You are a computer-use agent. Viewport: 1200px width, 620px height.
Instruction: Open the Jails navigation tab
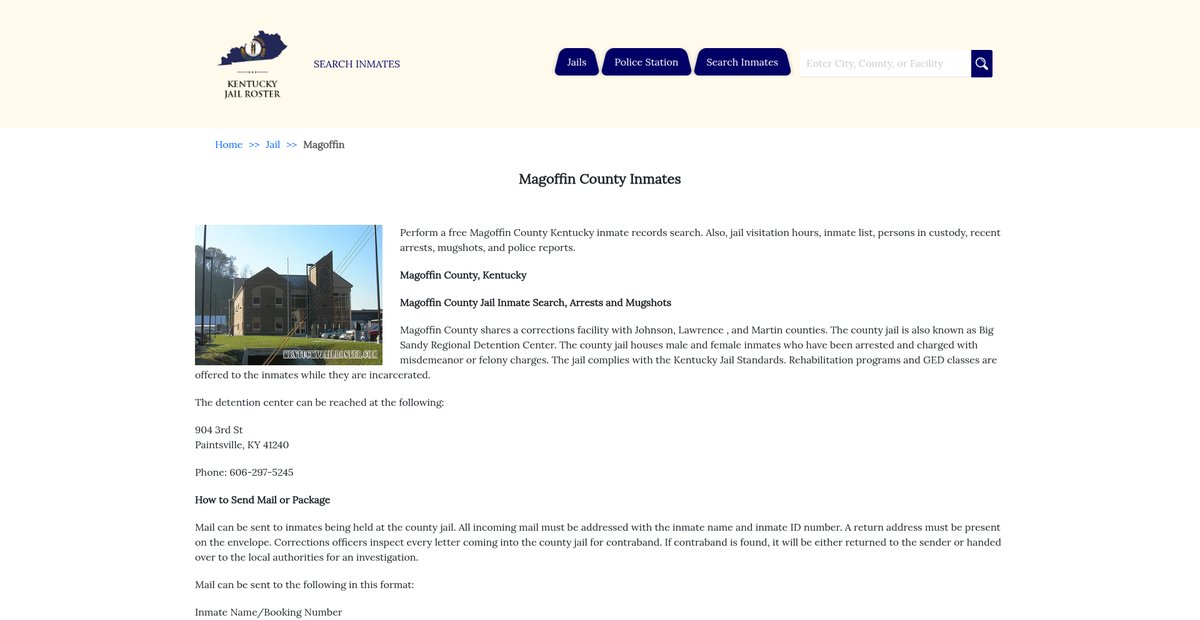tap(577, 62)
